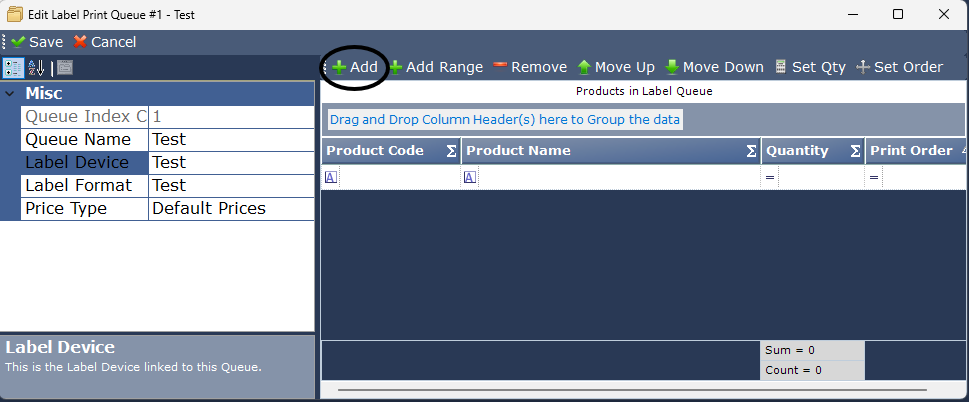Add a product to the label queue
Image resolution: width=969 pixels, height=402 pixels.
[355, 67]
